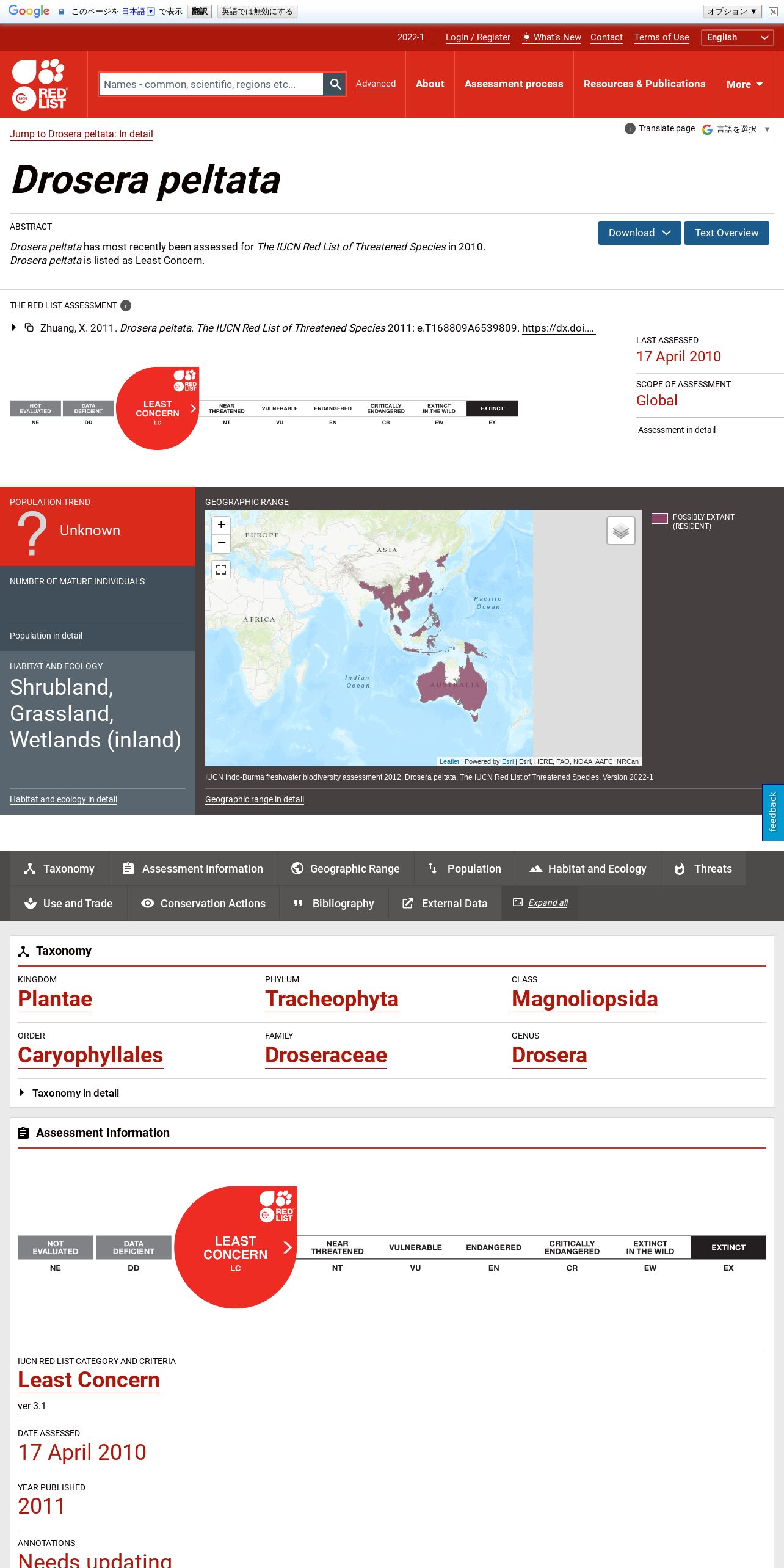
Task: Click the Taxonomy tab icon
Action: point(29,868)
